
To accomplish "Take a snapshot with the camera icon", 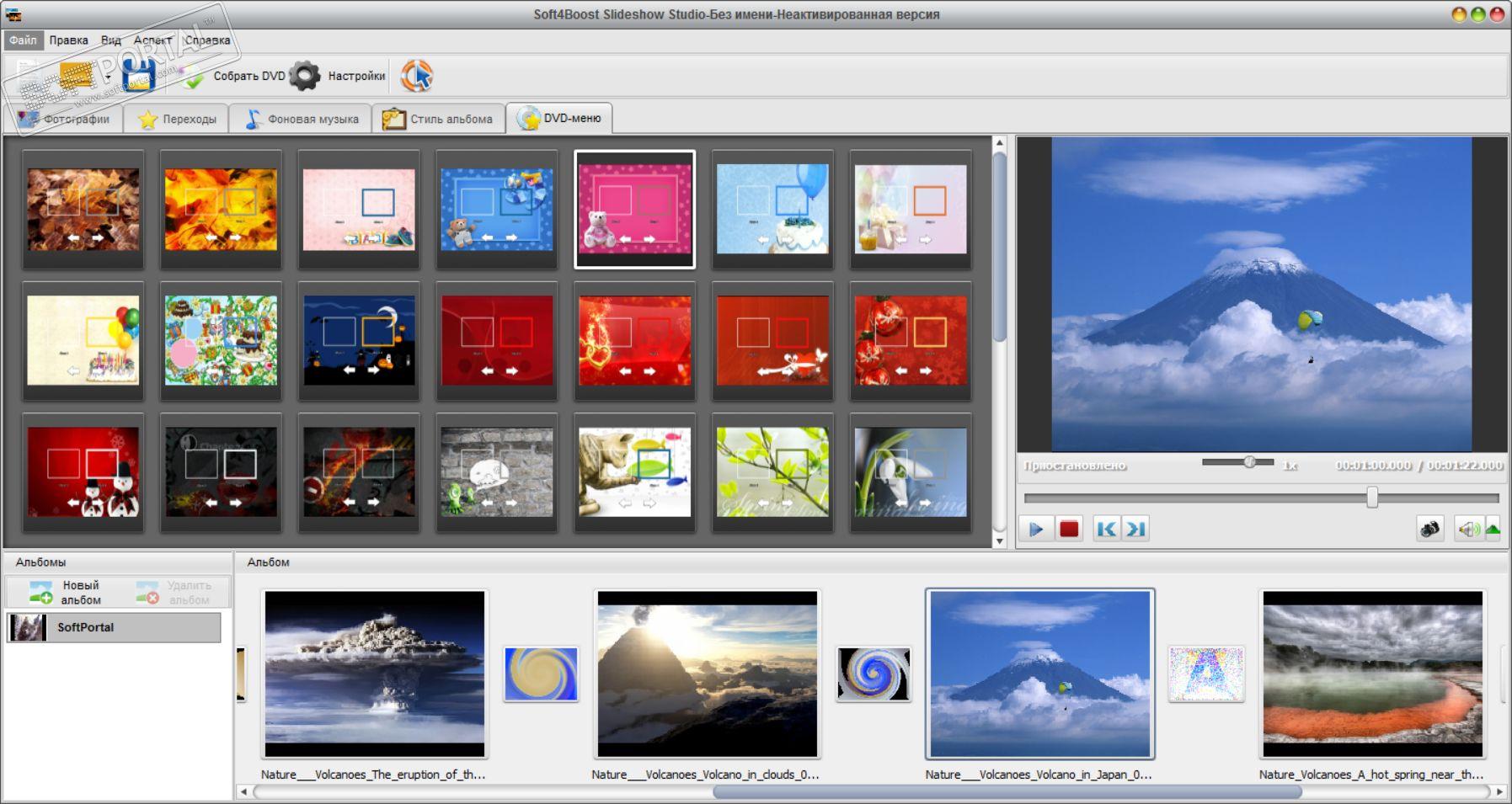I will [x=1430, y=529].
